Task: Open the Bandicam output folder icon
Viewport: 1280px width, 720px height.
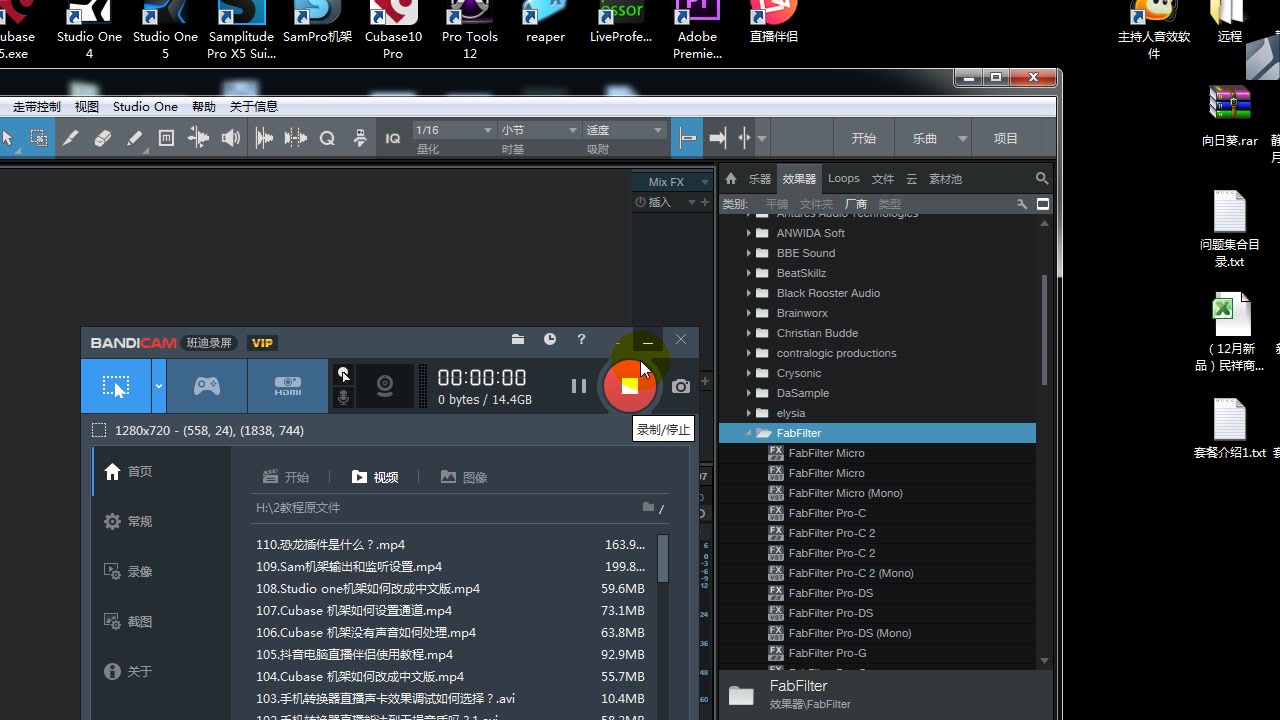Action: (x=518, y=340)
